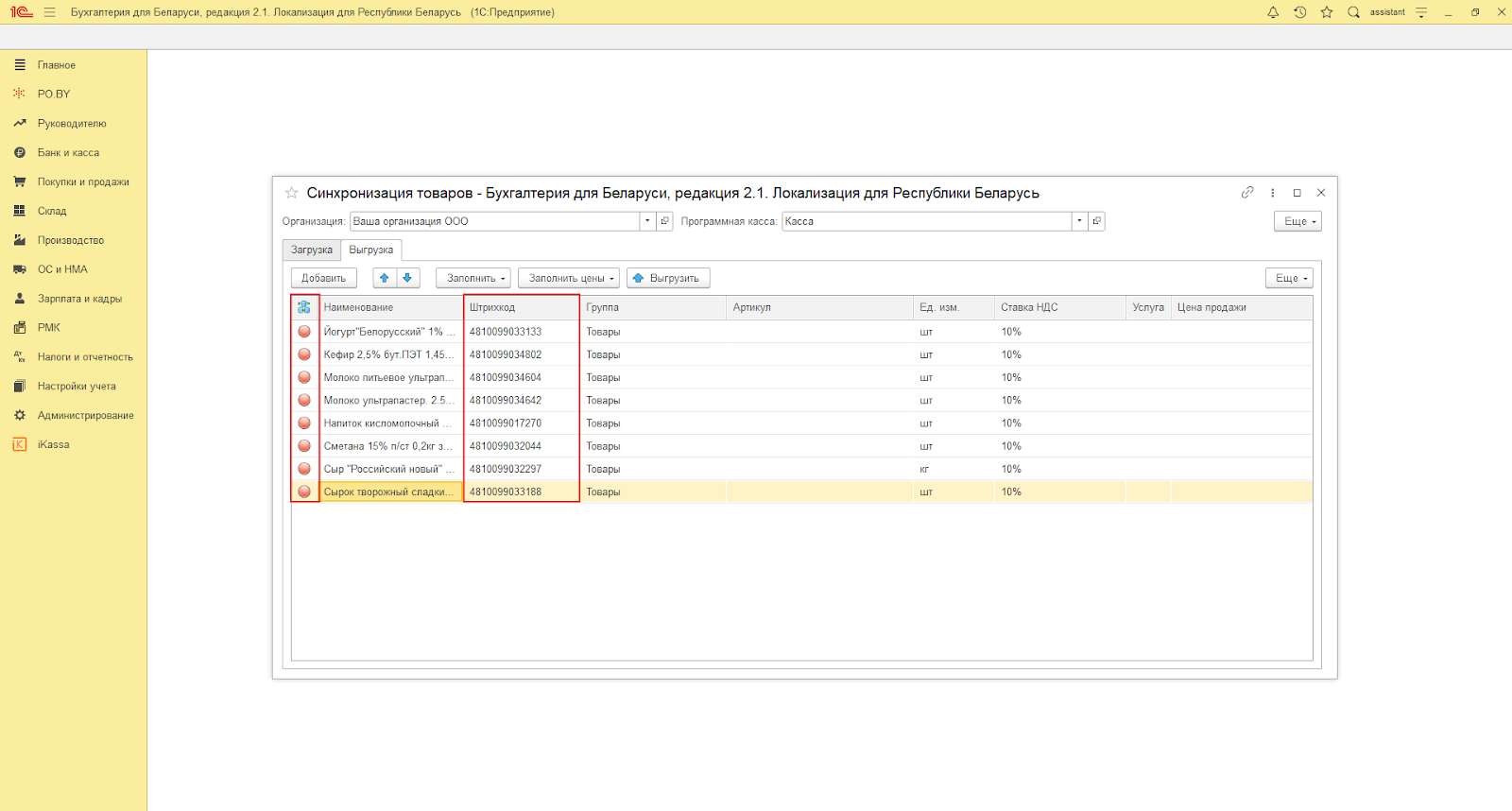Sort by the Наименование column header
1512x811 pixels.
coord(391,307)
